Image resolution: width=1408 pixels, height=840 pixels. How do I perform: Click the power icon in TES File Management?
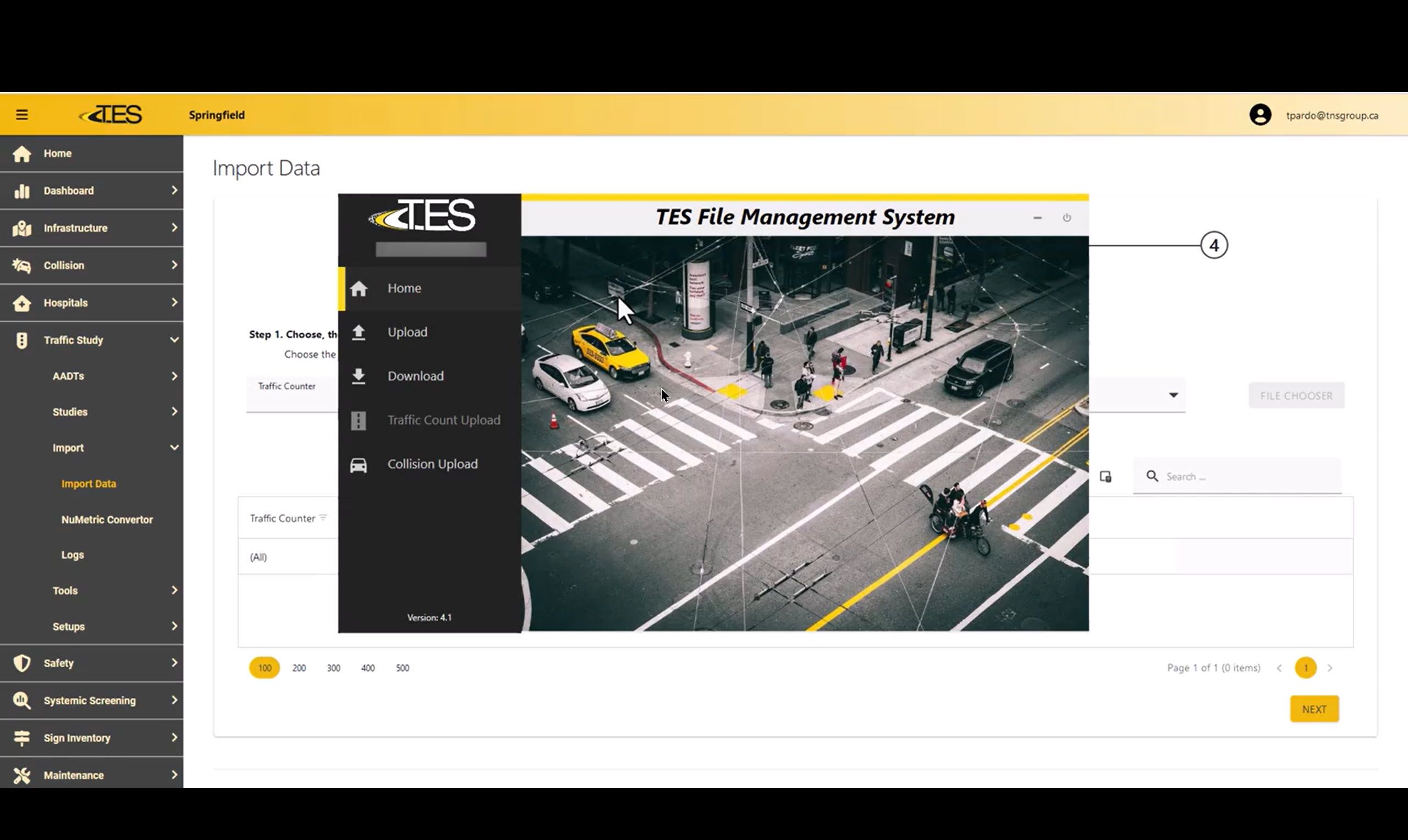1066,218
